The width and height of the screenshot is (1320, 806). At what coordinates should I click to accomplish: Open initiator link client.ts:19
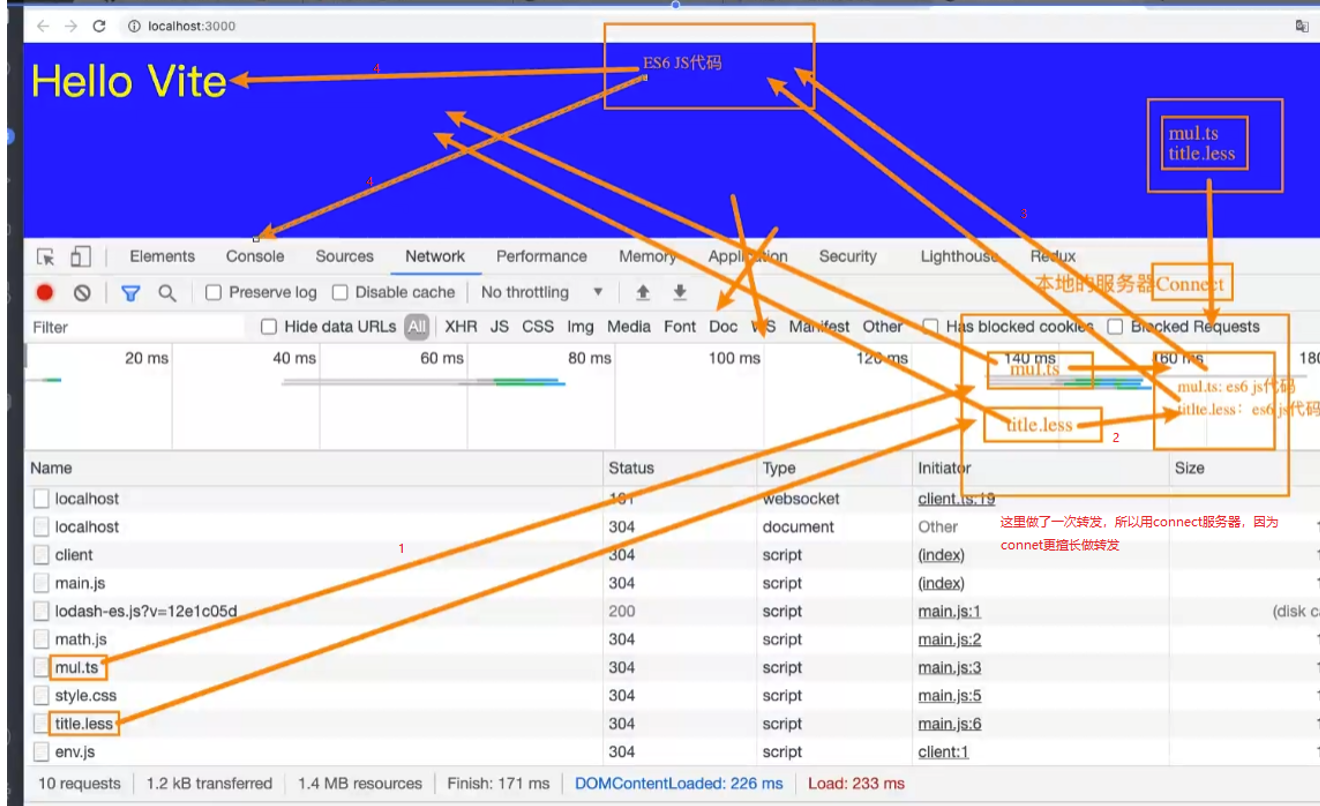pyautogui.click(x=956, y=499)
